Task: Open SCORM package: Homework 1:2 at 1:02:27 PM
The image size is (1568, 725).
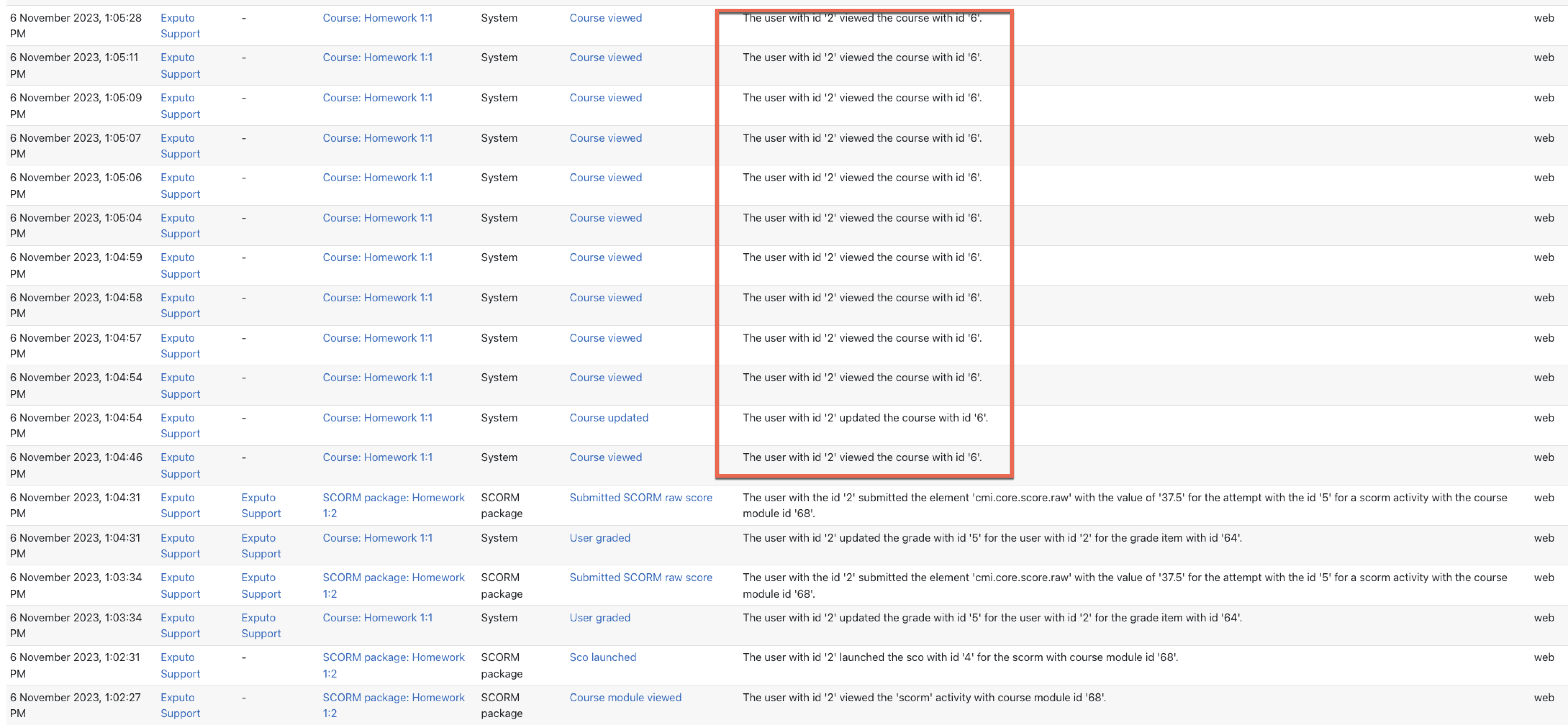Action: (x=393, y=705)
